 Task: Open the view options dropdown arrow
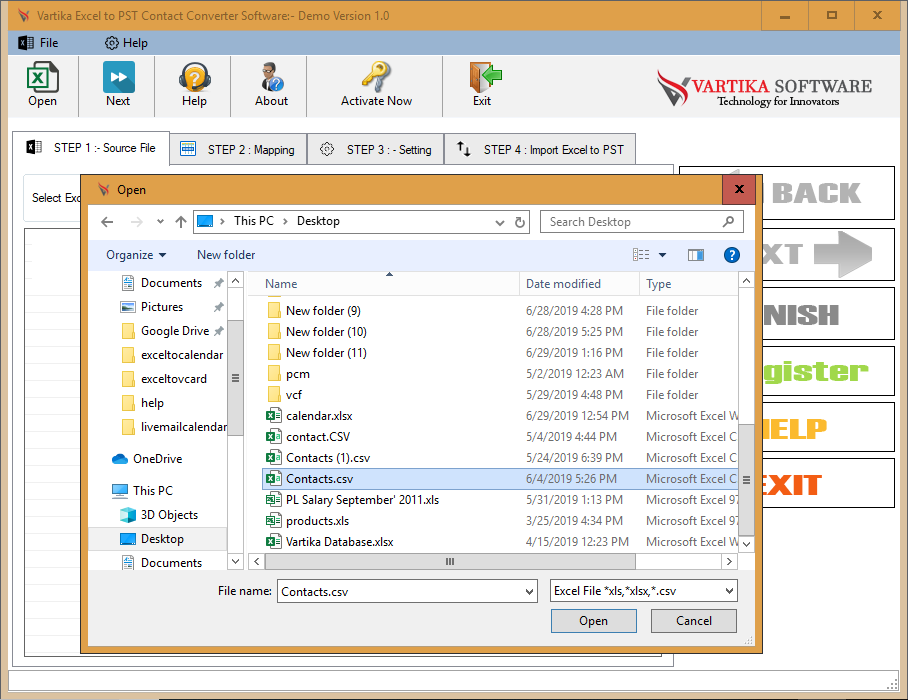click(662, 255)
